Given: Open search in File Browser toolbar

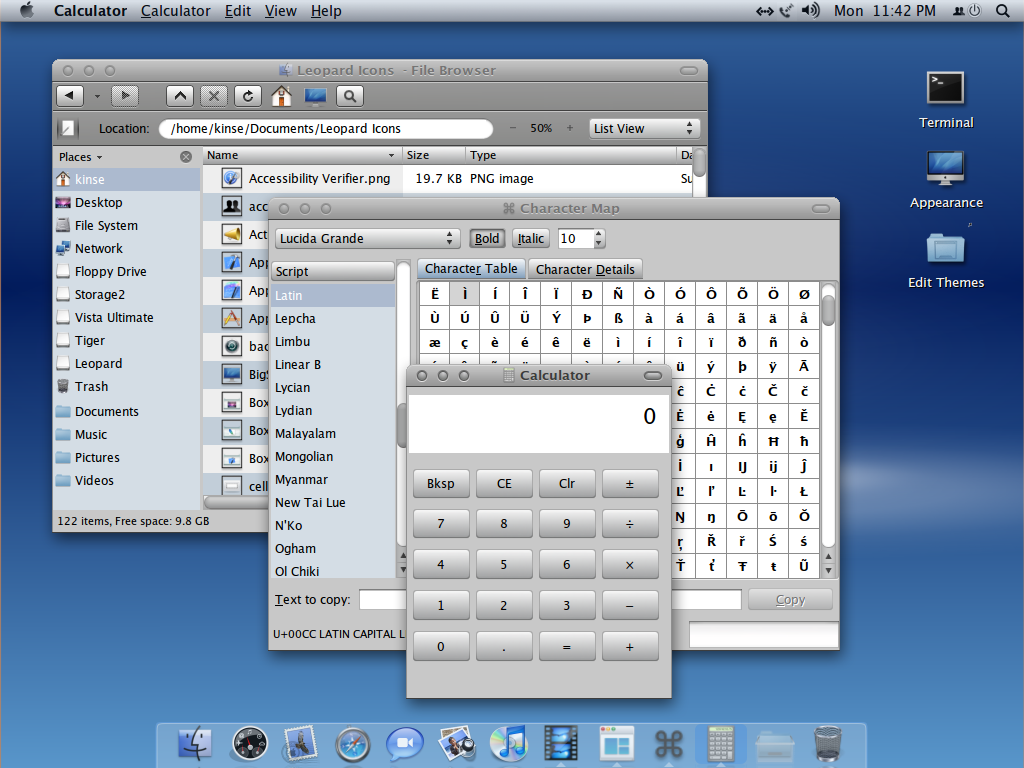Looking at the screenshot, I should 350,96.
